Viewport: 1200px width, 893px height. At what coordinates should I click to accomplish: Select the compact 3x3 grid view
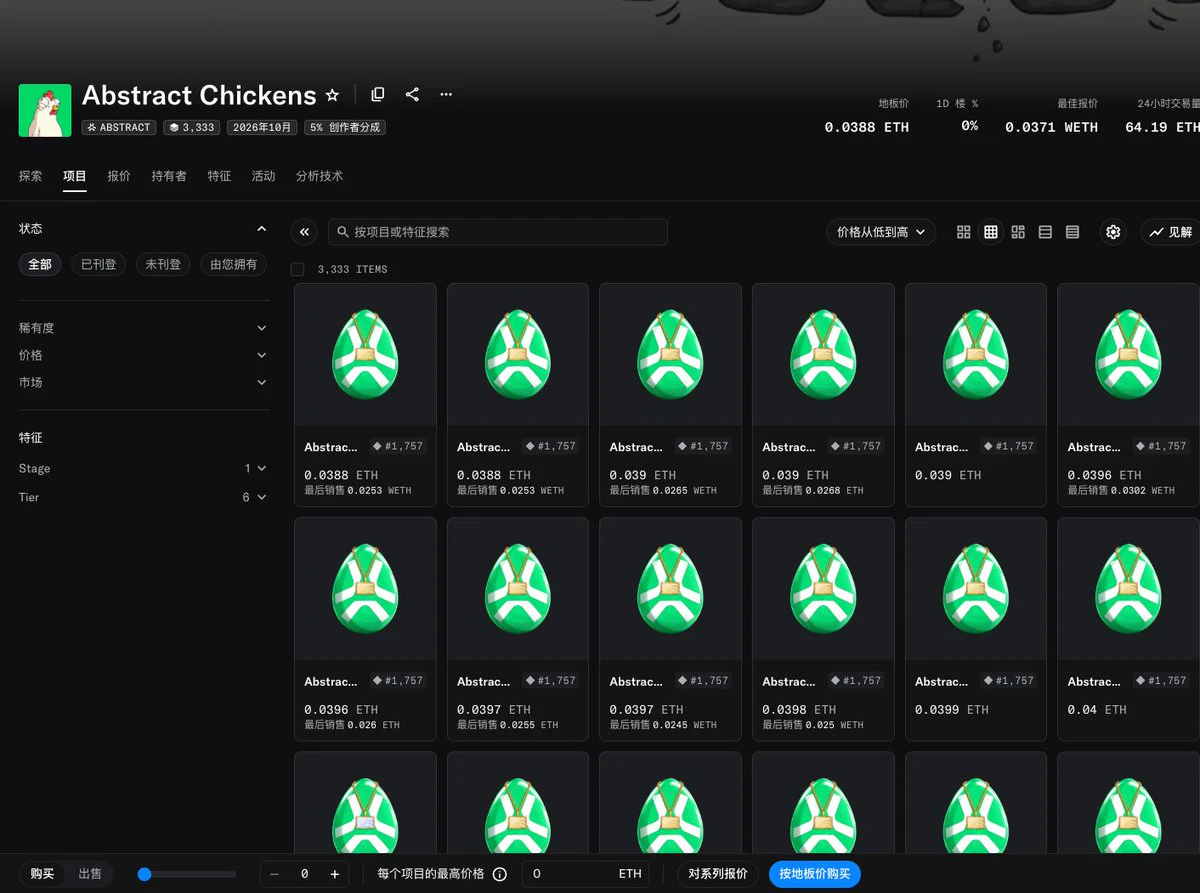click(x=991, y=232)
